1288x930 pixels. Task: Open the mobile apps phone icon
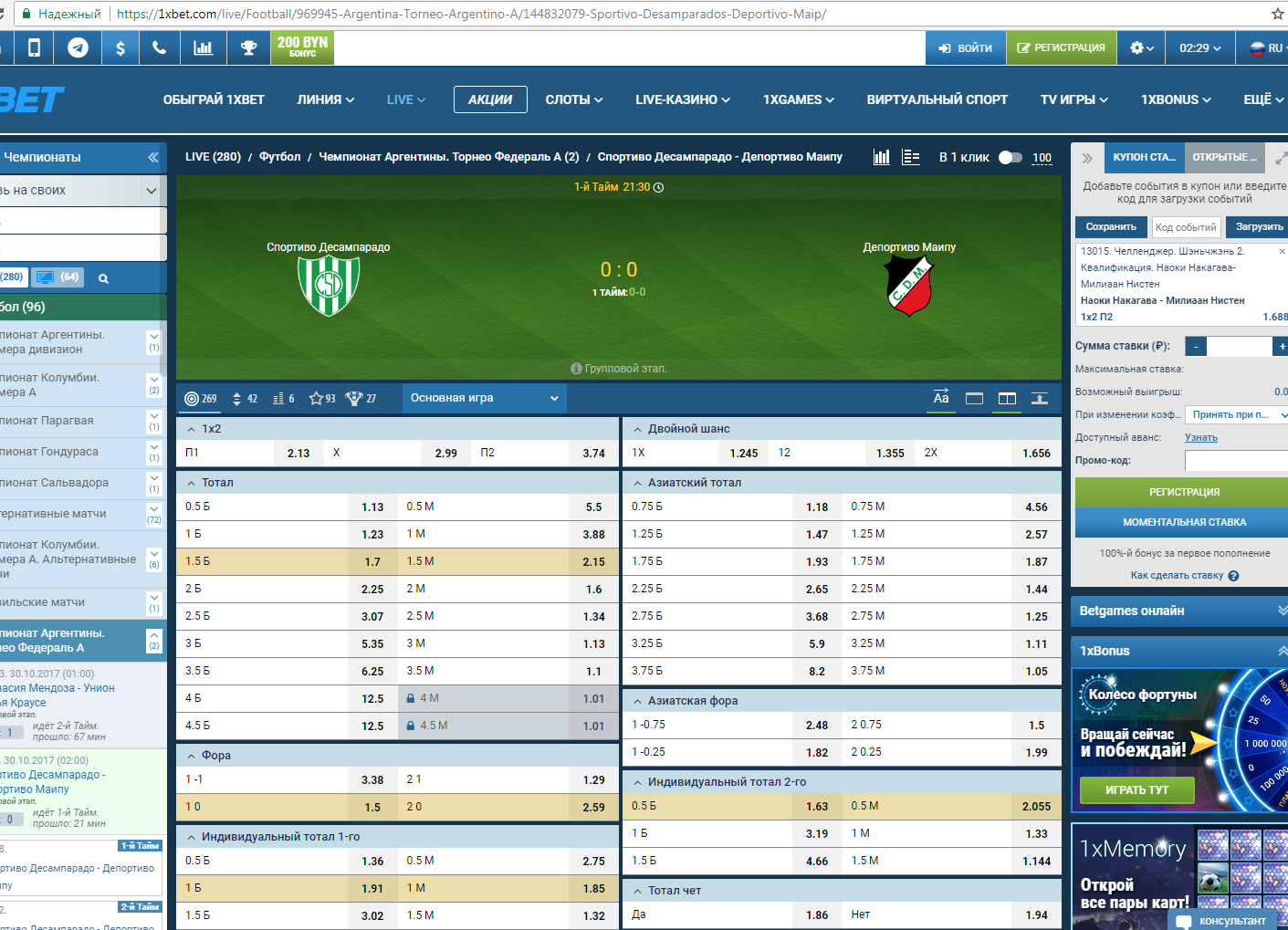pos(34,47)
